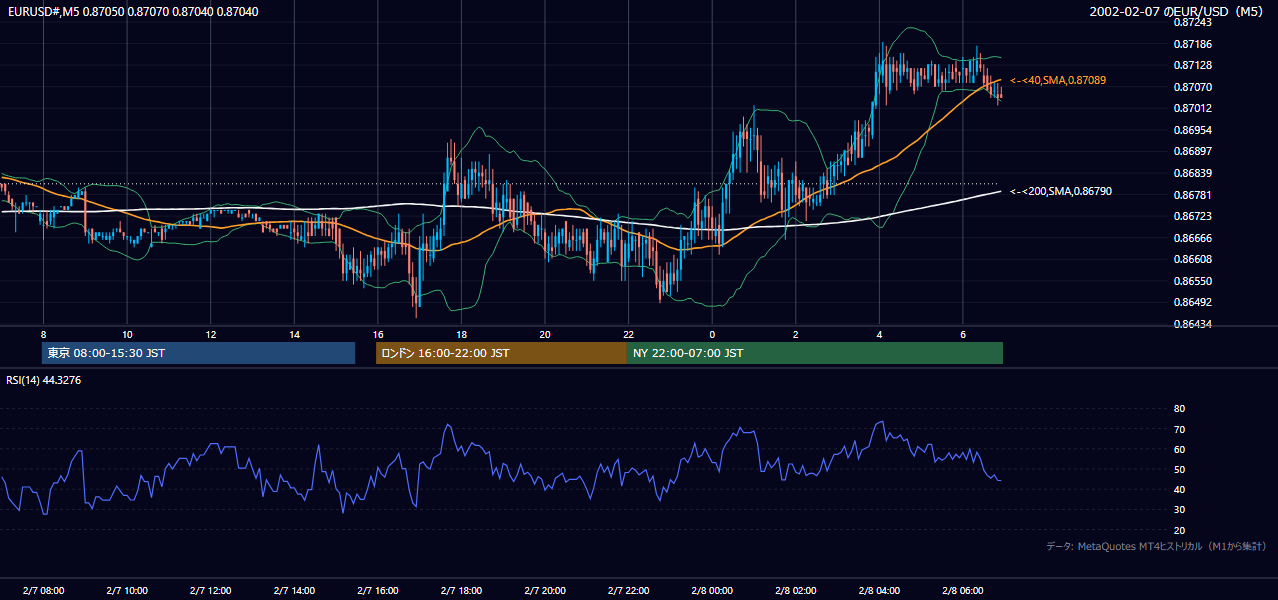
Task: Click the bottom time label 2/7 10:00
Action: coord(127,591)
